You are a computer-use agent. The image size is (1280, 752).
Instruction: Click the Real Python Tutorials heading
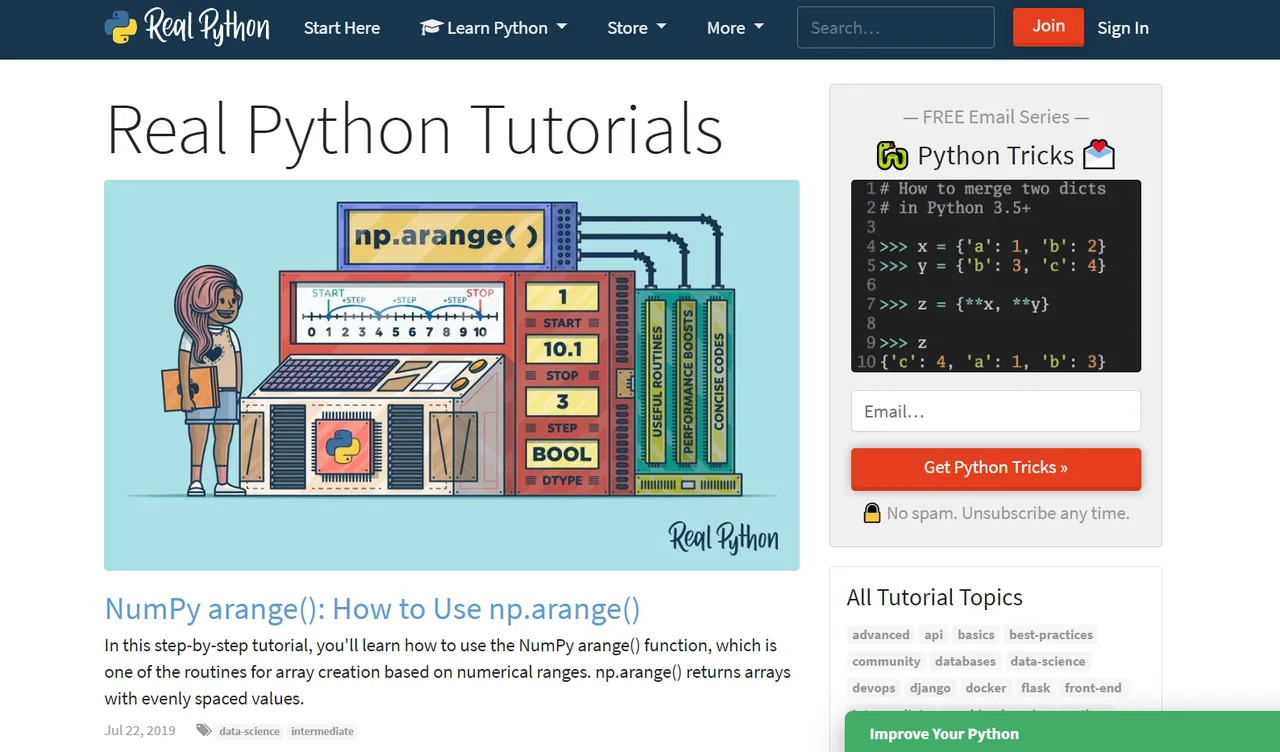click(414, 130)
